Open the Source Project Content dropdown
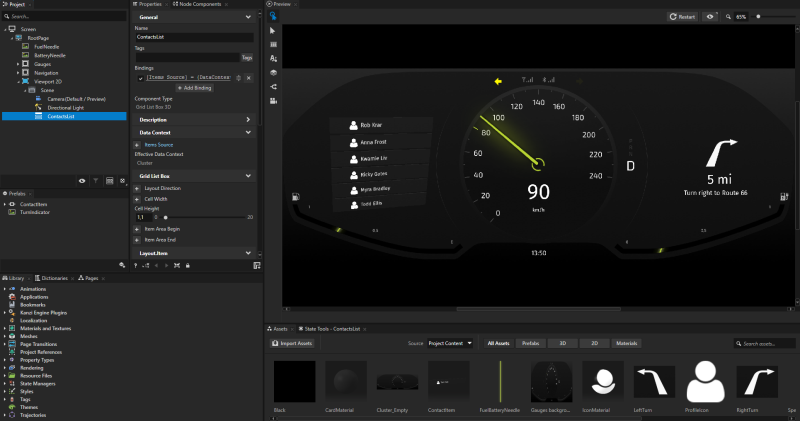Screen dimensions: 800x421 click(450, 343)
